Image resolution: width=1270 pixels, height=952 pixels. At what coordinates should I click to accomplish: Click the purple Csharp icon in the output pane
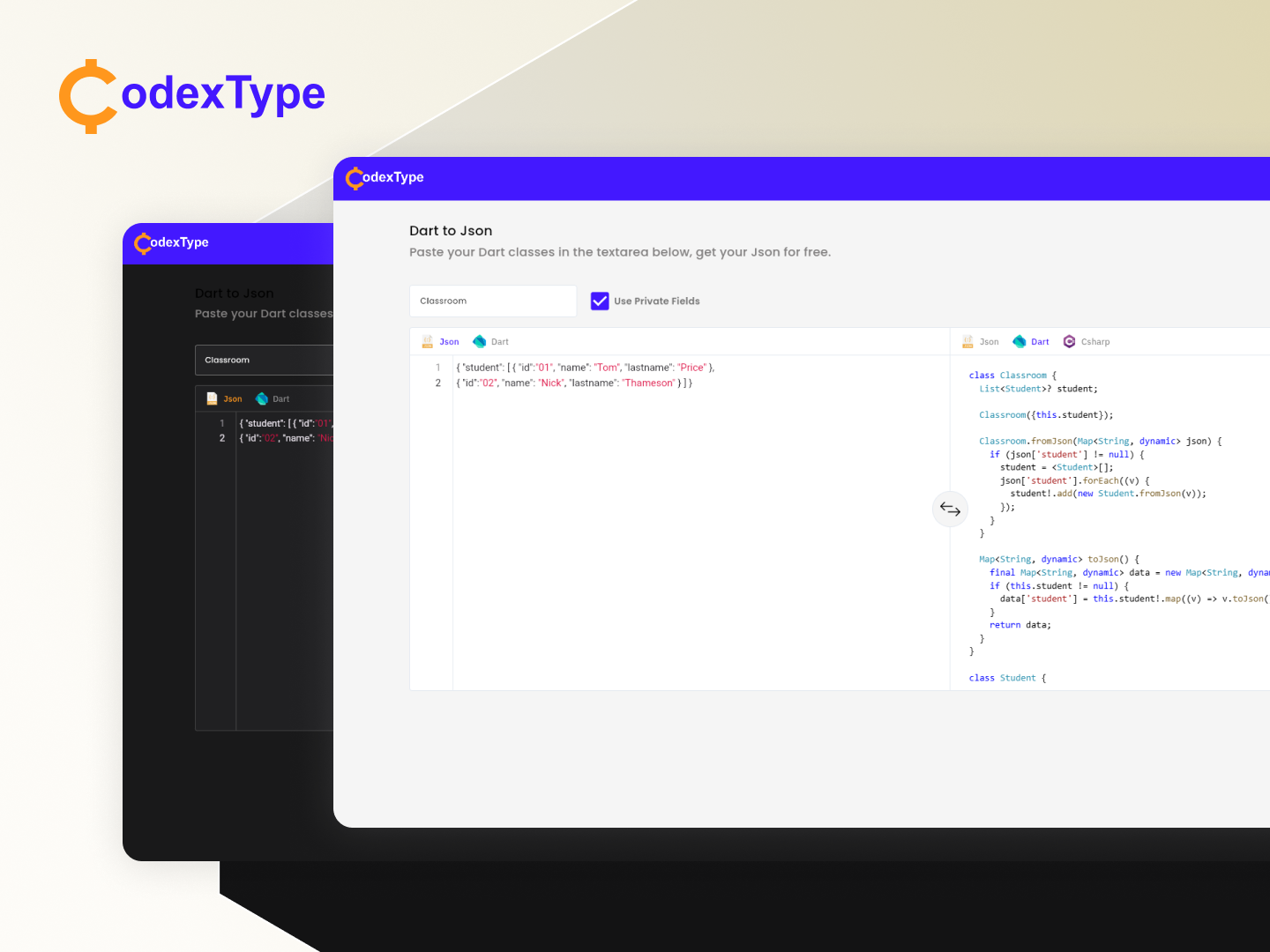point(1069,341)
